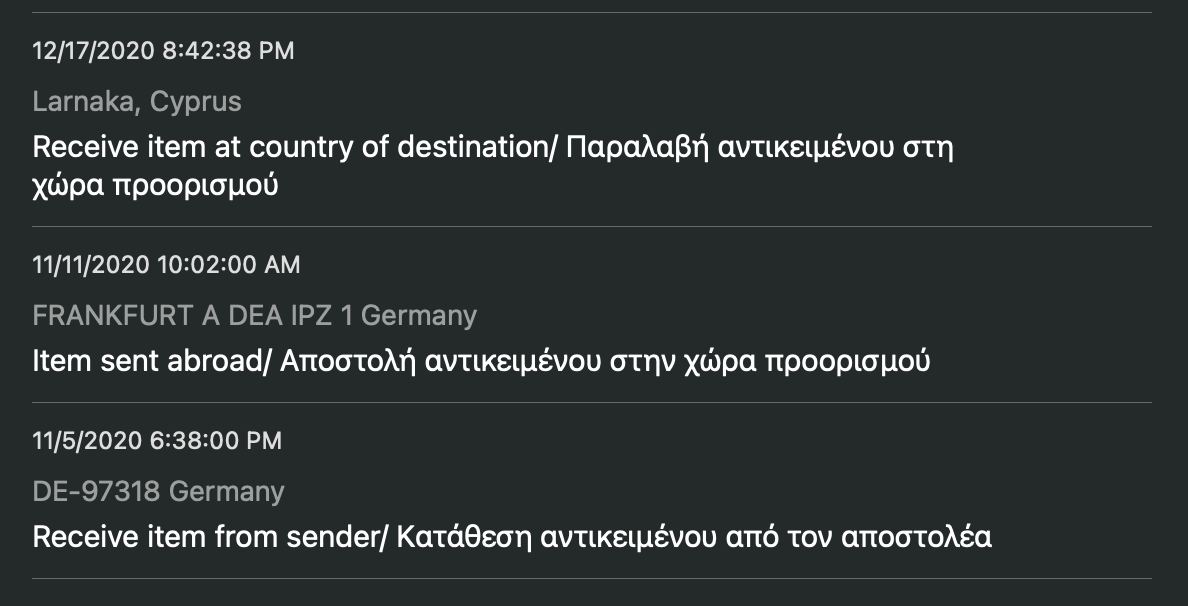Image resolution: width=1188 pixels, height=606 pixels.
Task: Click the Greek text "Κατάθεση αντικειμένου από τον αποστολέα"
Action: 694,537
